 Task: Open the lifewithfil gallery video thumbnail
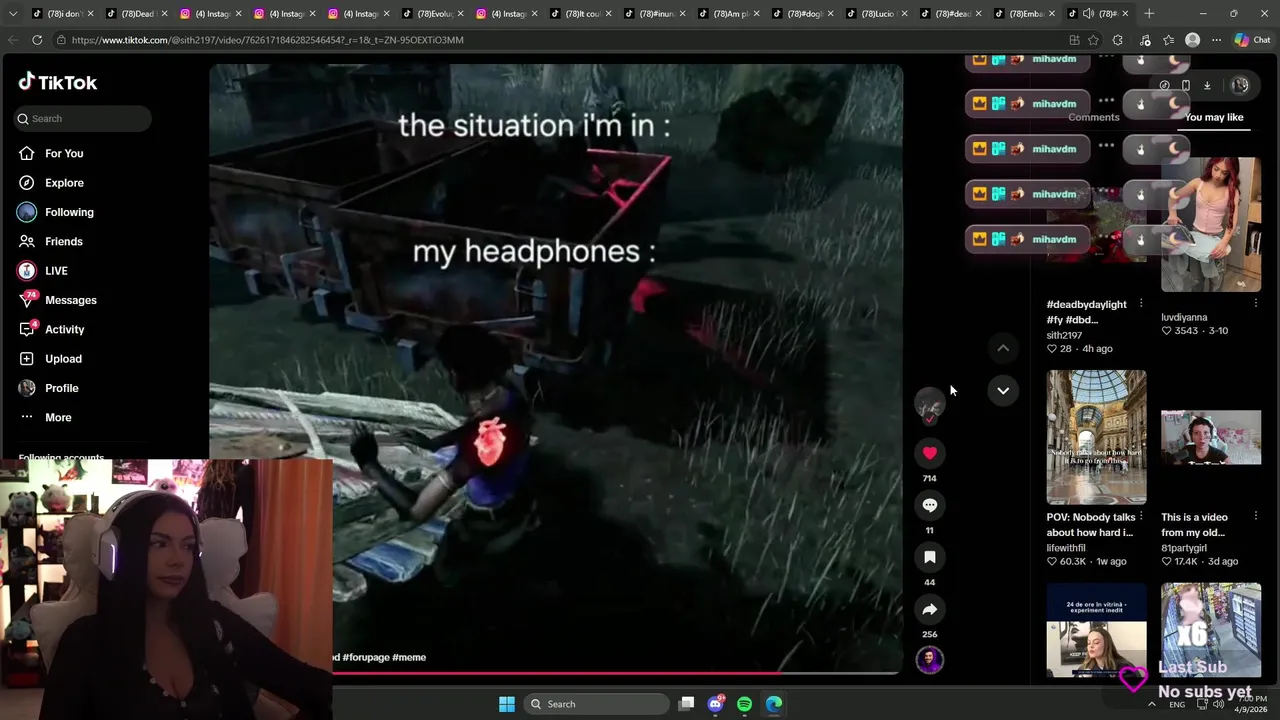1097,437
